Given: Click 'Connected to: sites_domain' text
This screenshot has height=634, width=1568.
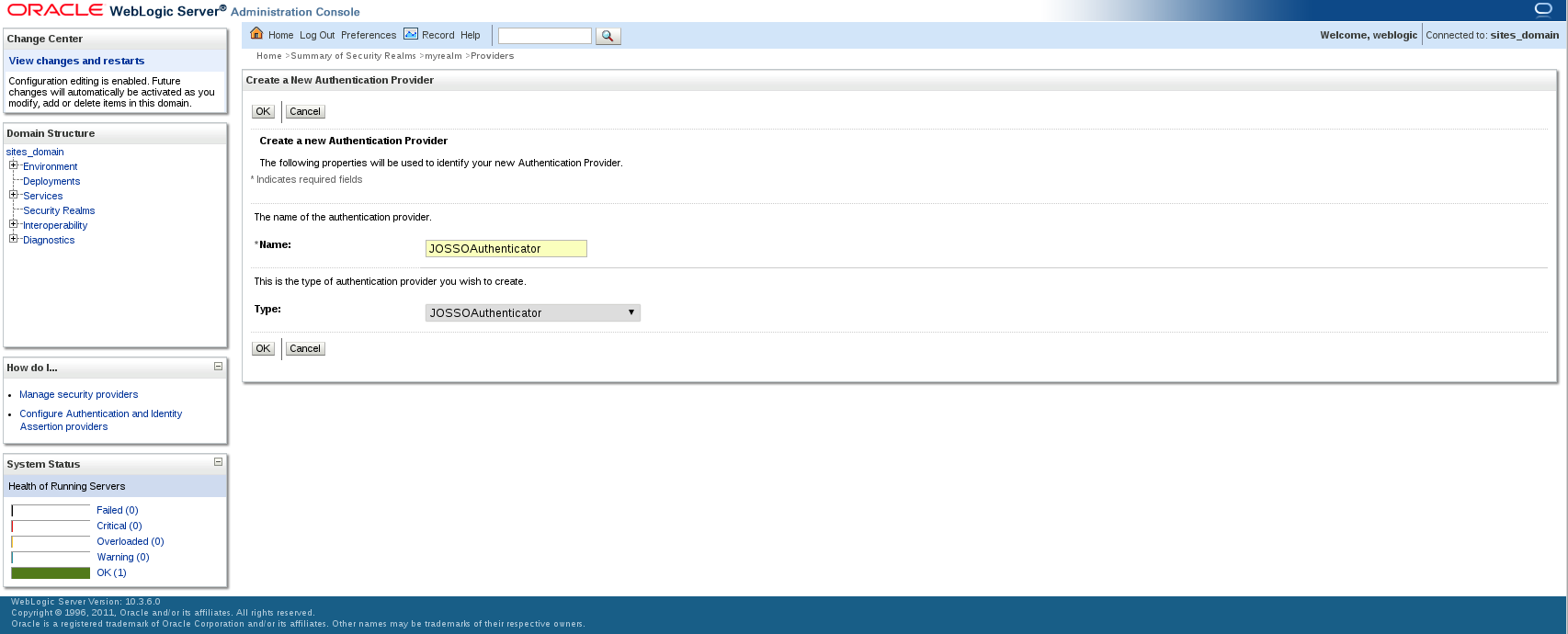Looking at the screenshot, I should (x=1493, y=35).
